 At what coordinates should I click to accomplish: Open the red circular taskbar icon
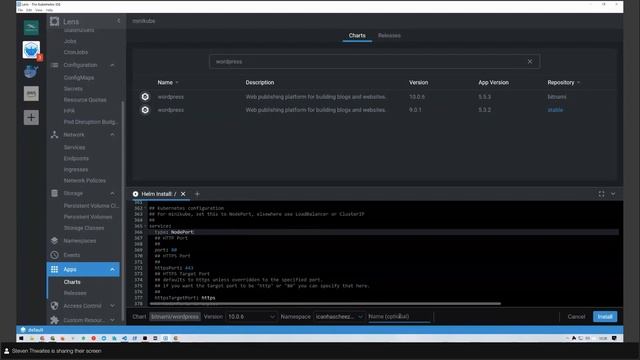coord(93,338)
